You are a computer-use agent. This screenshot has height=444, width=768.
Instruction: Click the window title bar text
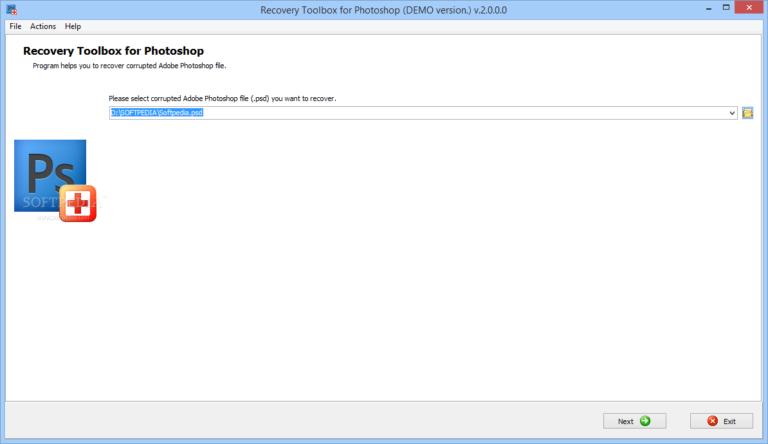(x=383, y=9)
